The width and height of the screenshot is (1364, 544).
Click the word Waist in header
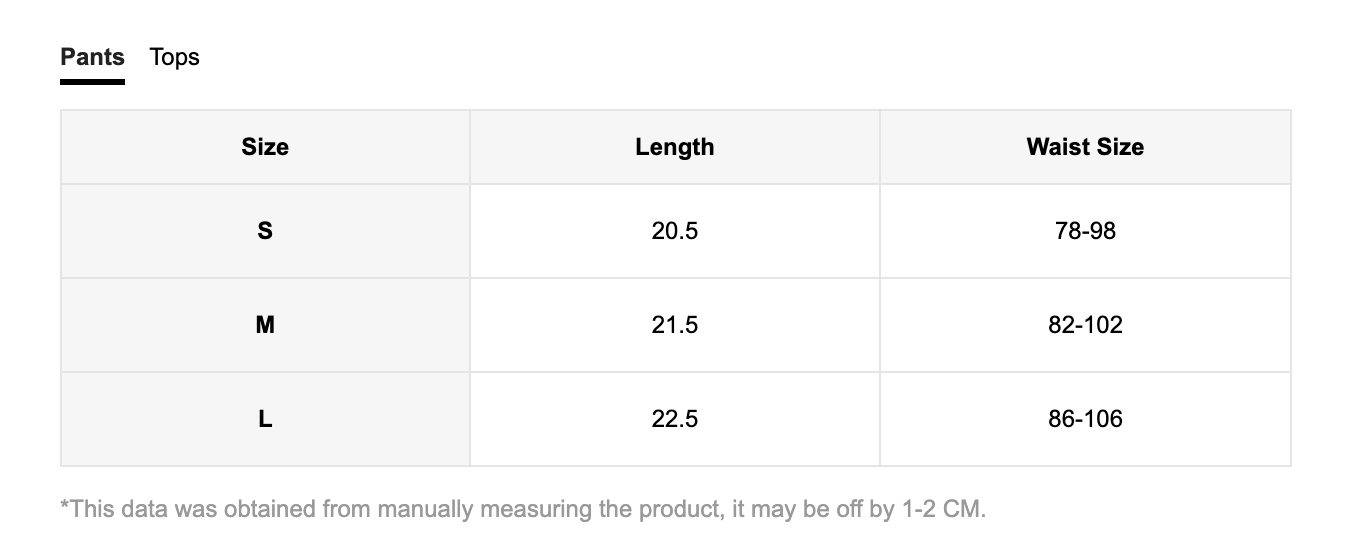[1052, 147]
